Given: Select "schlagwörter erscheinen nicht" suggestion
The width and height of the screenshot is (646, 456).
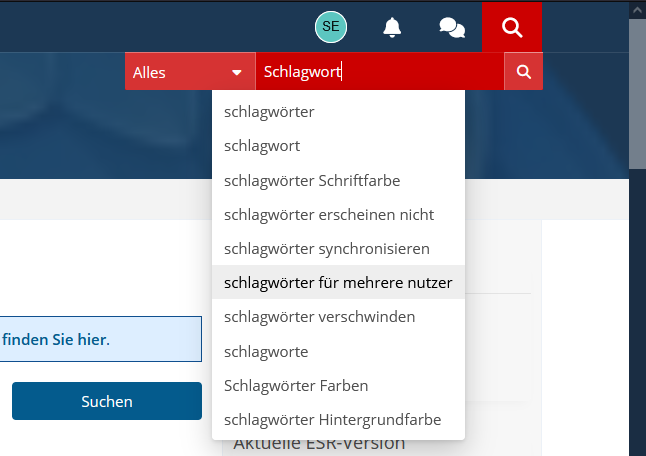Looking at the screenshot, I should [329, 214].
